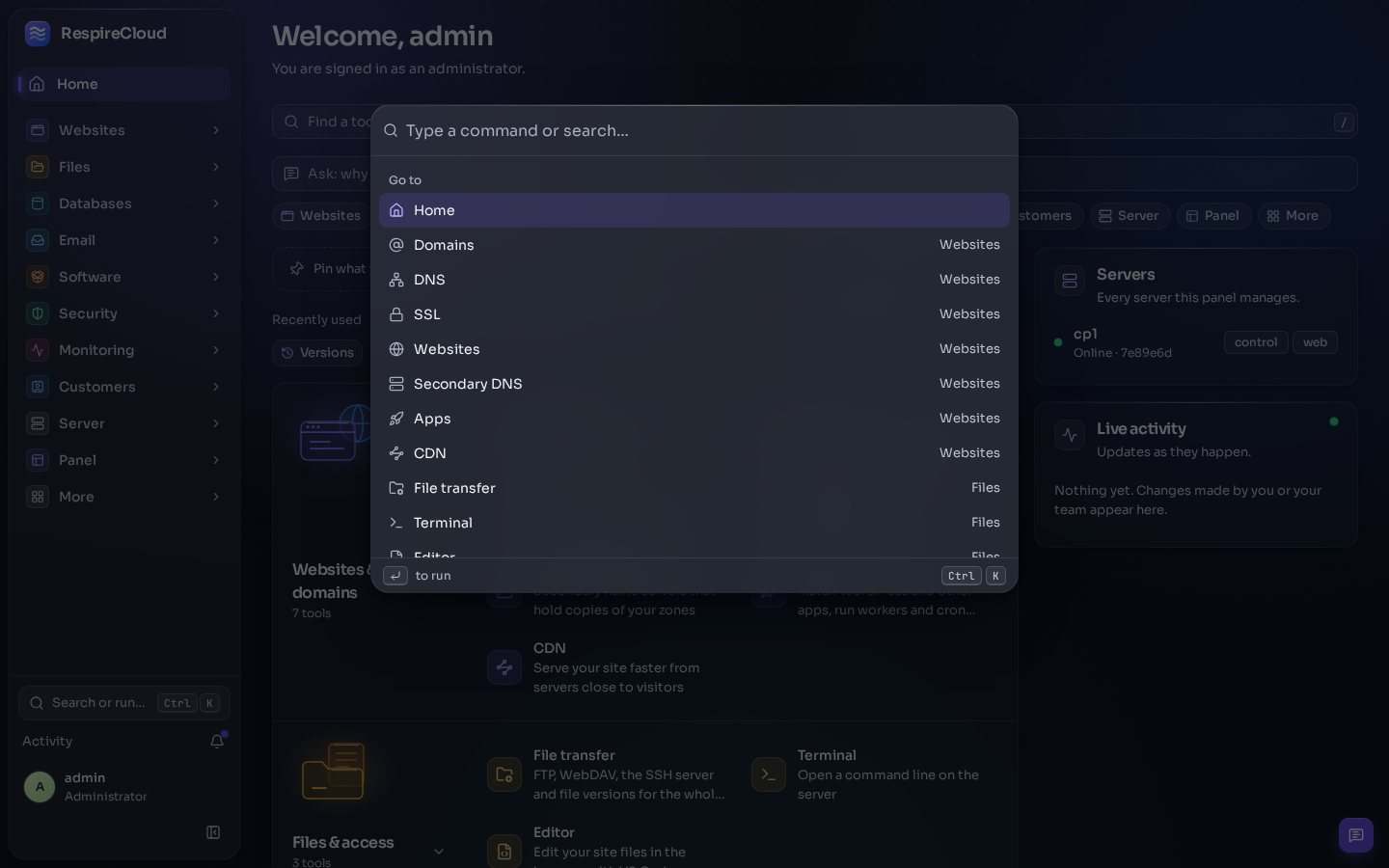Click the File transfer folder icon in palette

(396, 488)
